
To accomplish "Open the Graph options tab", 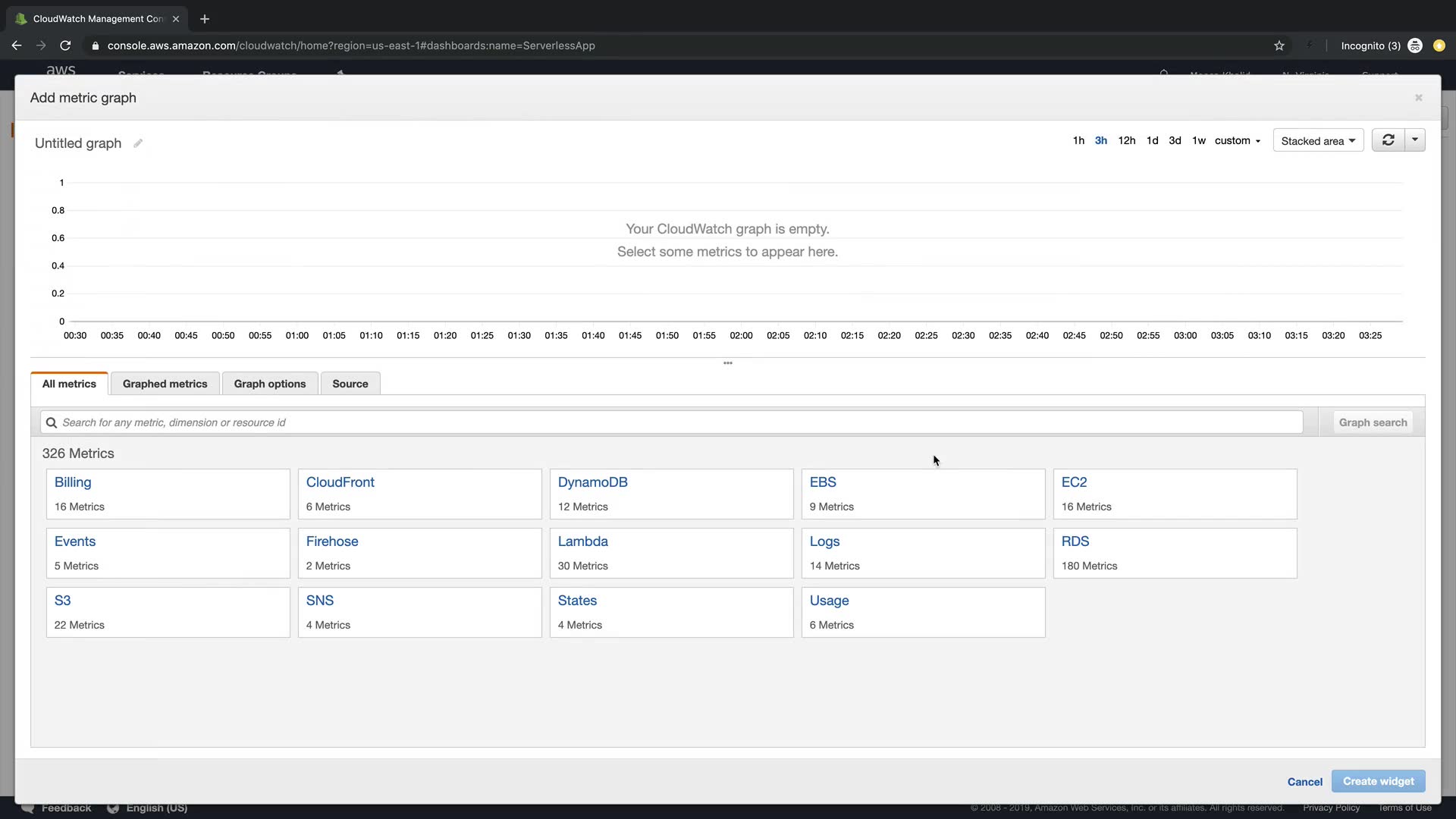I will click(270, 384).
